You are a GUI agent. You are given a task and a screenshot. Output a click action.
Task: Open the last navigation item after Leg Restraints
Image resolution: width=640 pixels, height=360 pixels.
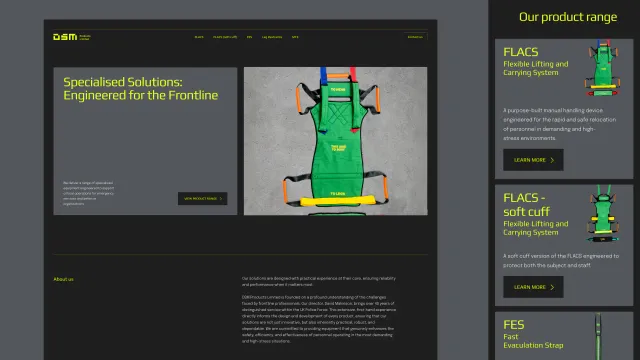click(x=295, y=37)
